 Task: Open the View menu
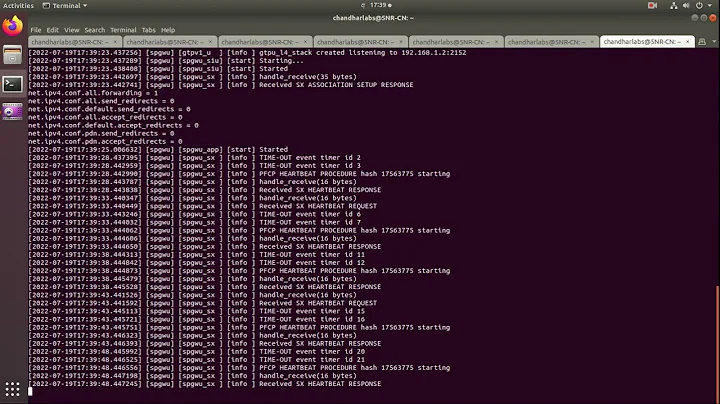click(72, 30)
